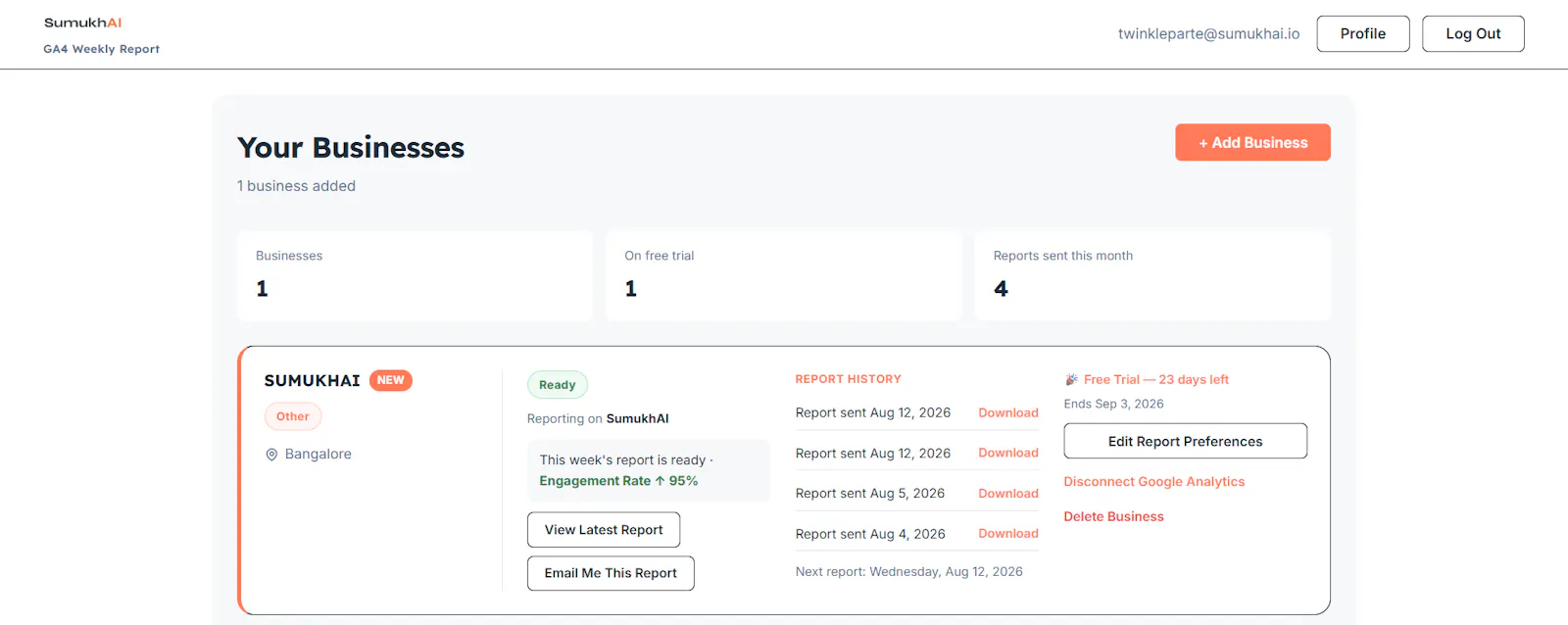Add a new business with + Add Business
The height and width of the screenshot is (625, 1568).
1252,142
